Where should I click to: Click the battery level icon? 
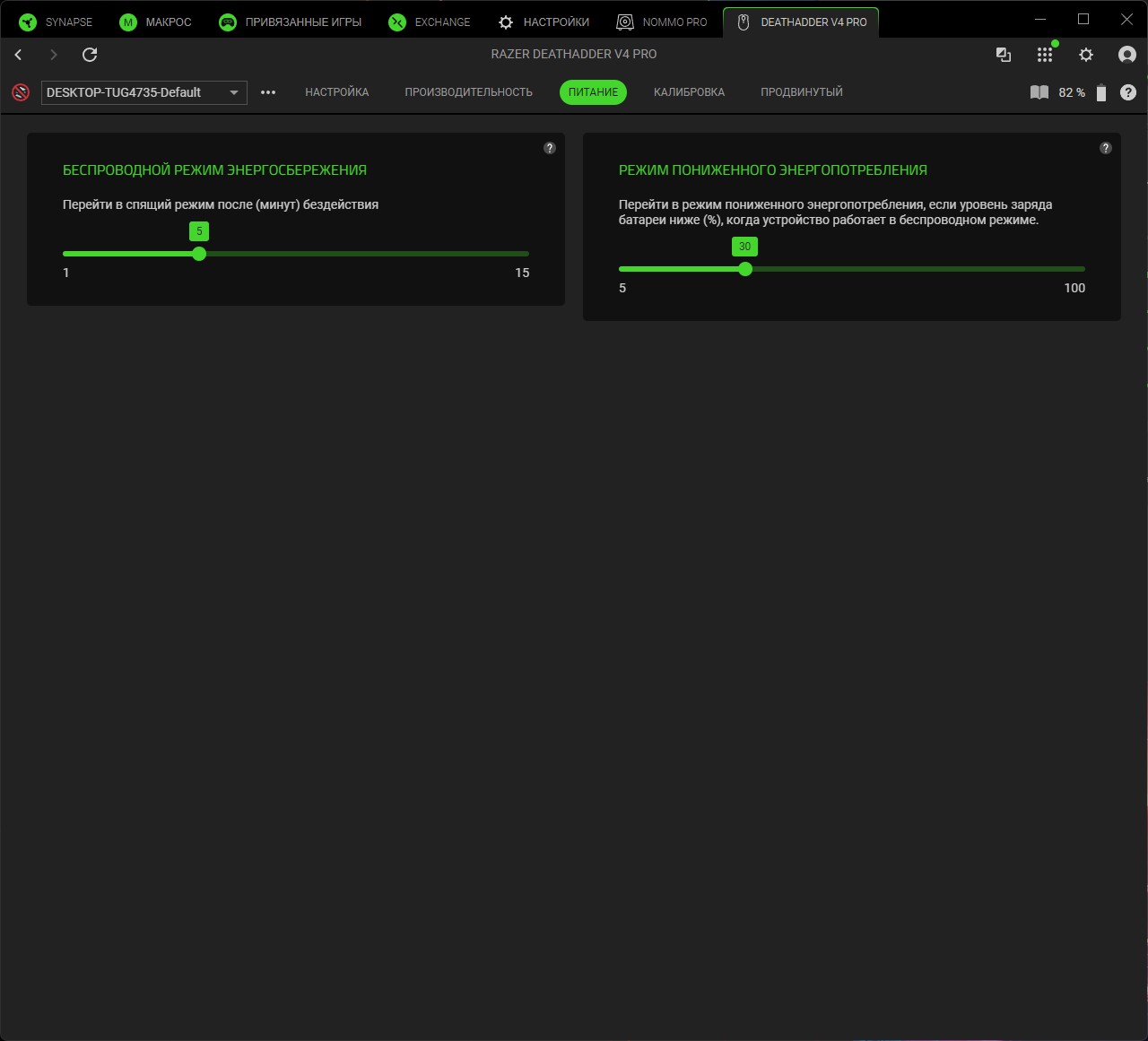click(1101, 92)
